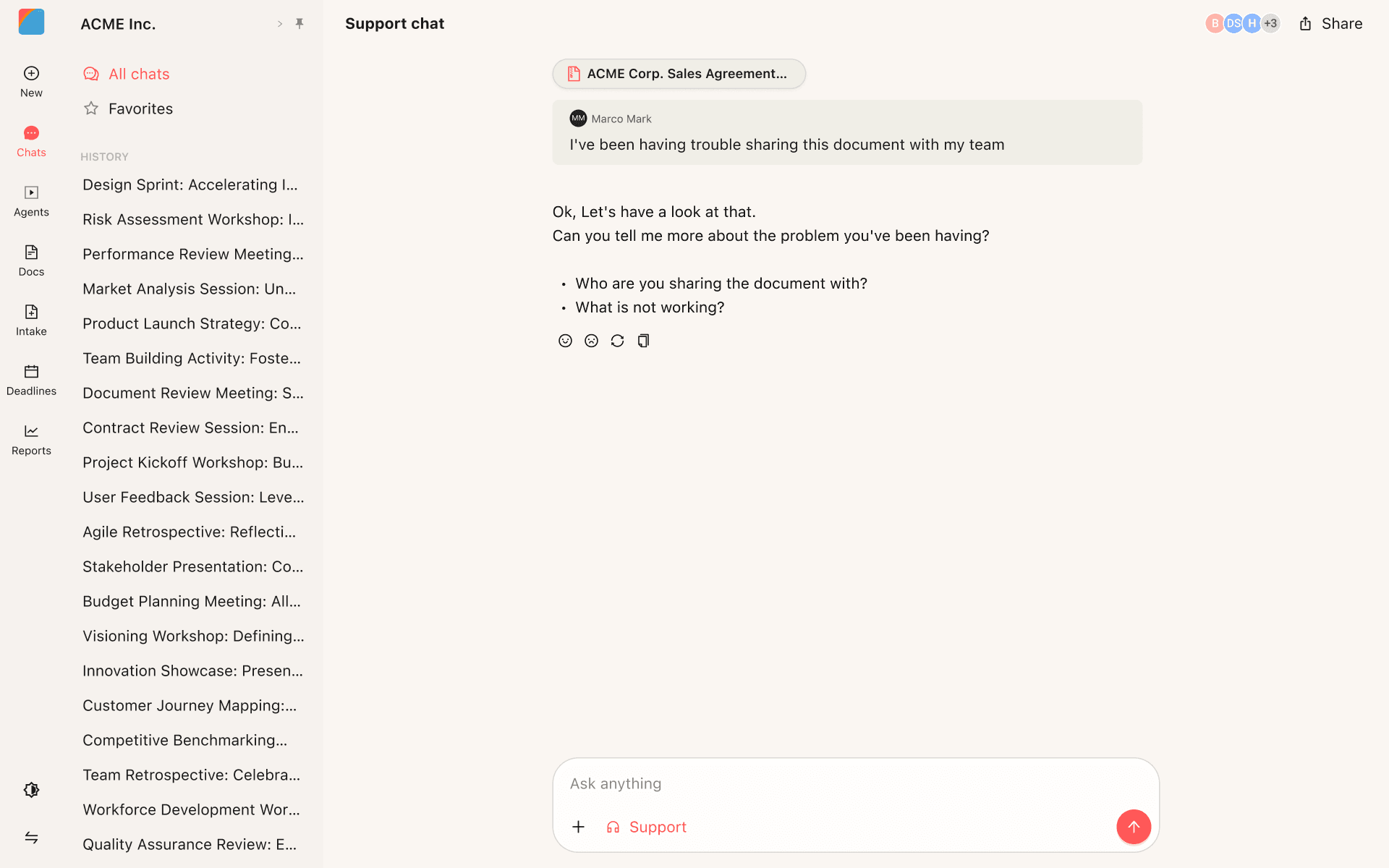Click the New chat plus icon
1389x868 pixels.
click(x=31, y=74)
